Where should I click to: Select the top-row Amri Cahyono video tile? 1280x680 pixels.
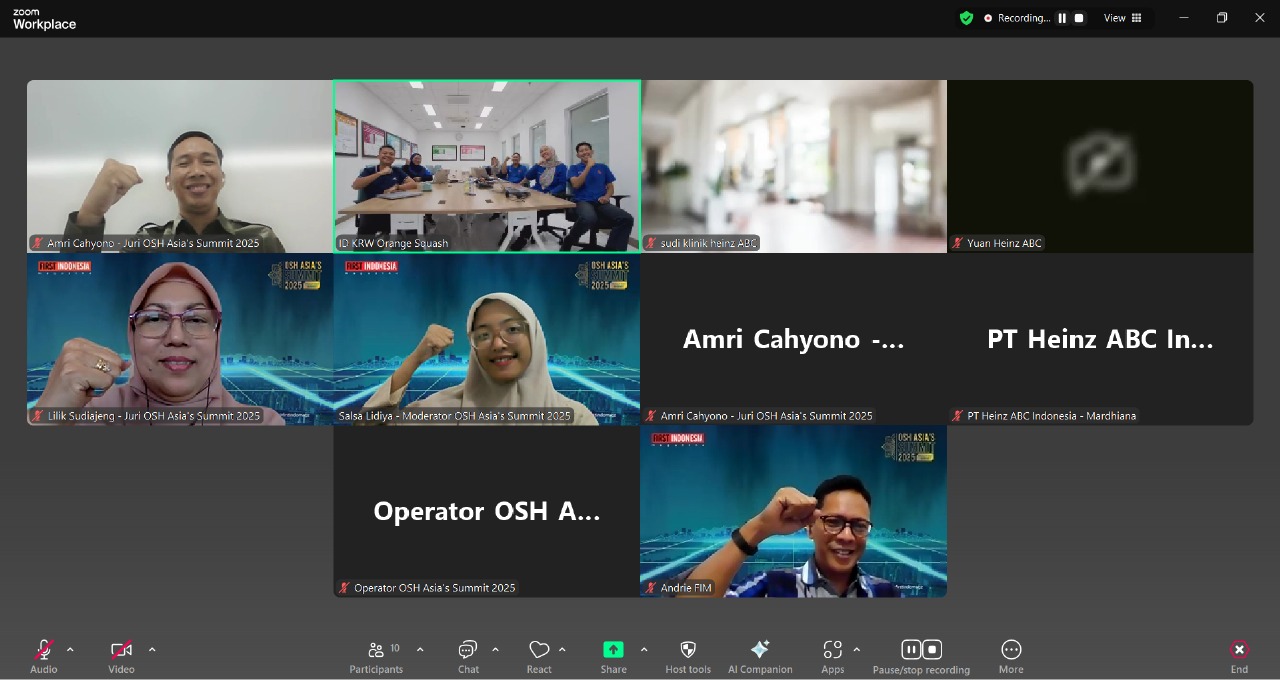pos(180,166)
